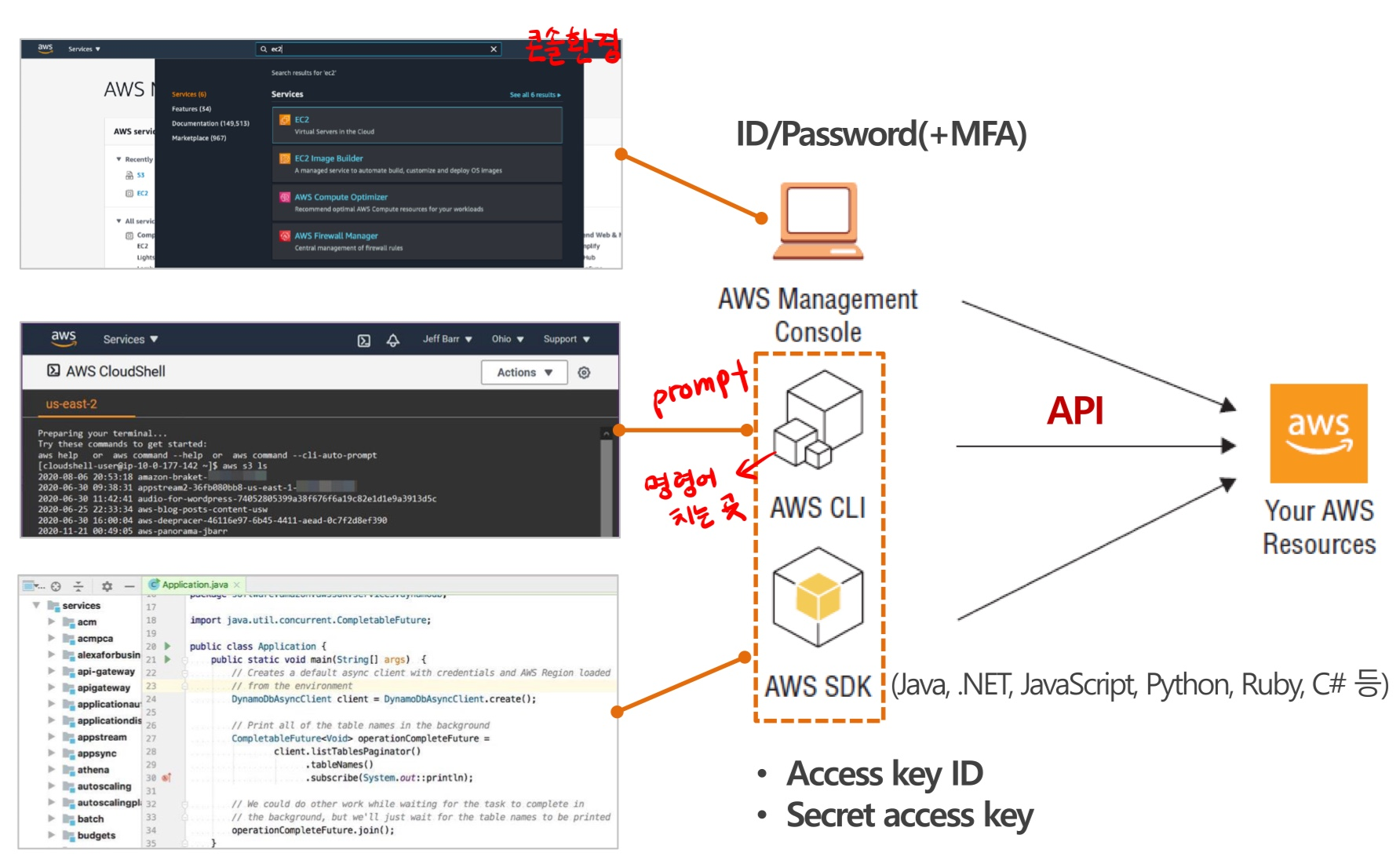
Task: Expand the api-gateway folder
Action: [52, 671]
